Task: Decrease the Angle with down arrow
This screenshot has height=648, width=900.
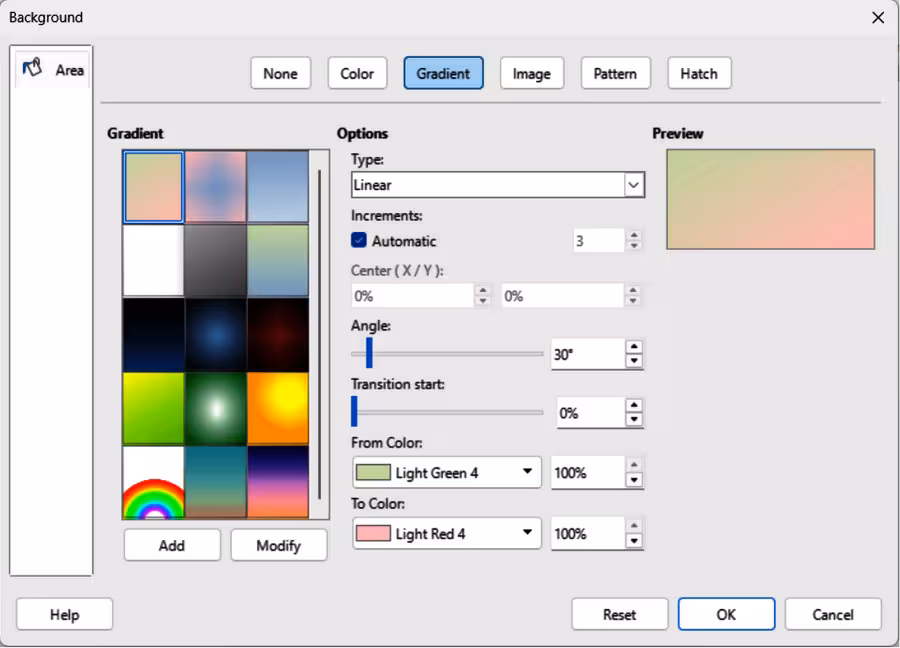Action: 634,361
